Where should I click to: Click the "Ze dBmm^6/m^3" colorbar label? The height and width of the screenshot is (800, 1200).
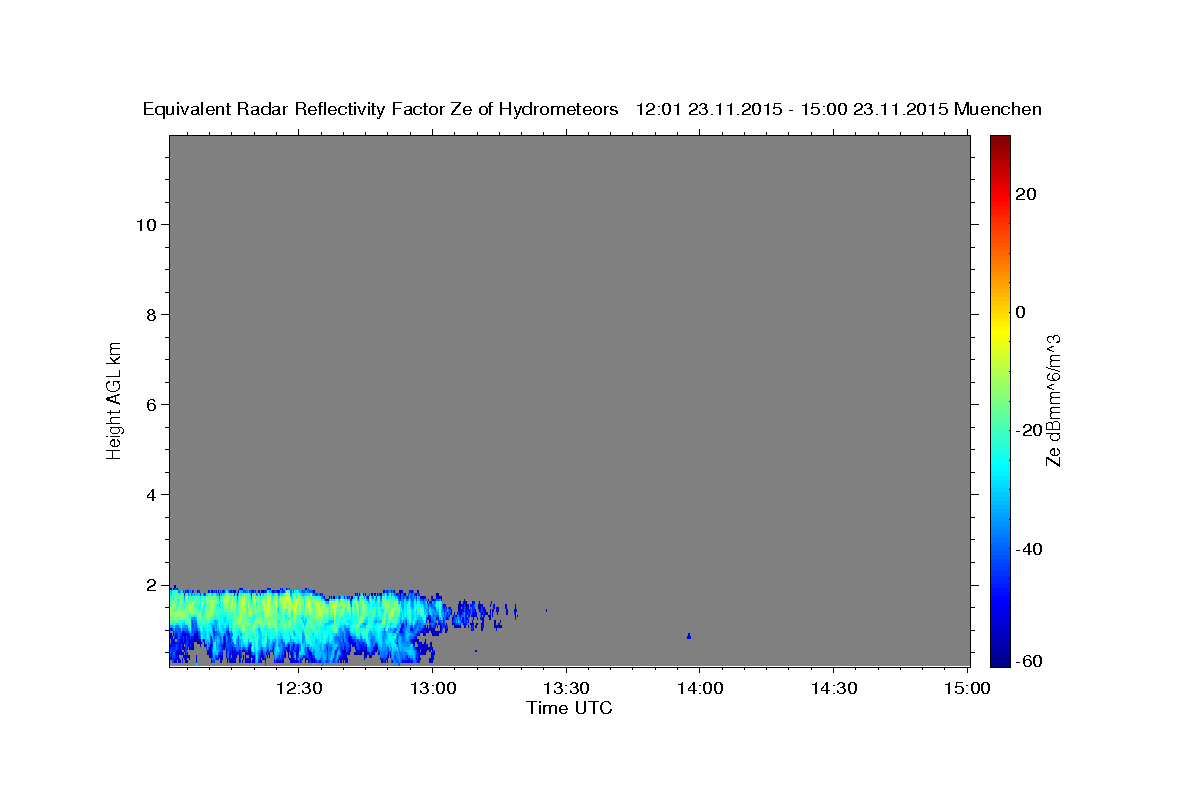click(1053, 400)
